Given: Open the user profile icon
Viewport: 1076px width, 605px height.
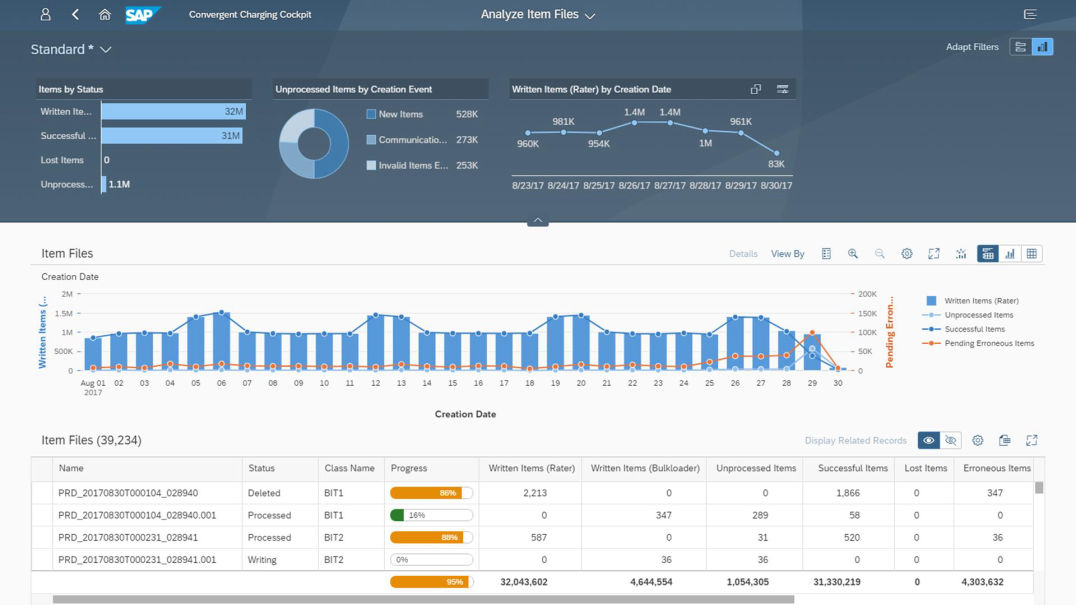Looking at the screenshot, I should pos(45,14).
